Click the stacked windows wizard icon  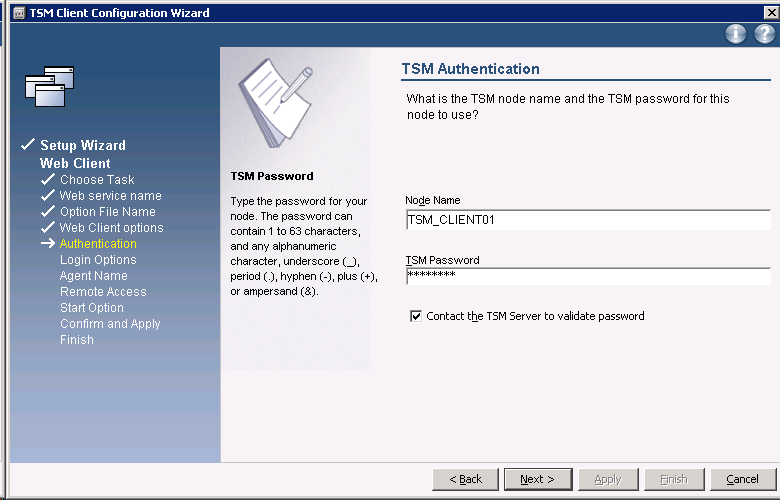tap(50, 87)
